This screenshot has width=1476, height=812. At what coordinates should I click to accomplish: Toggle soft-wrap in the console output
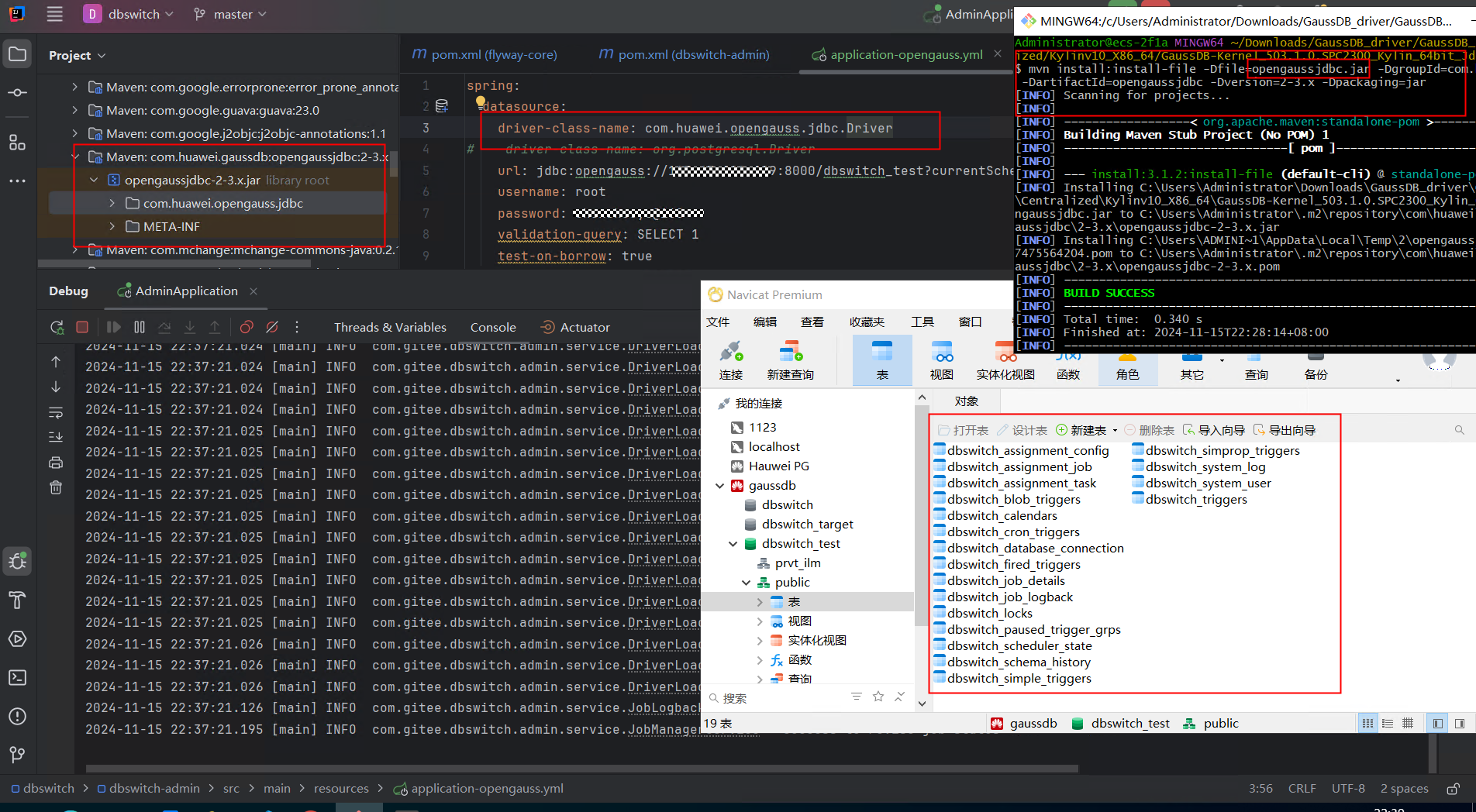coord(56,412)
